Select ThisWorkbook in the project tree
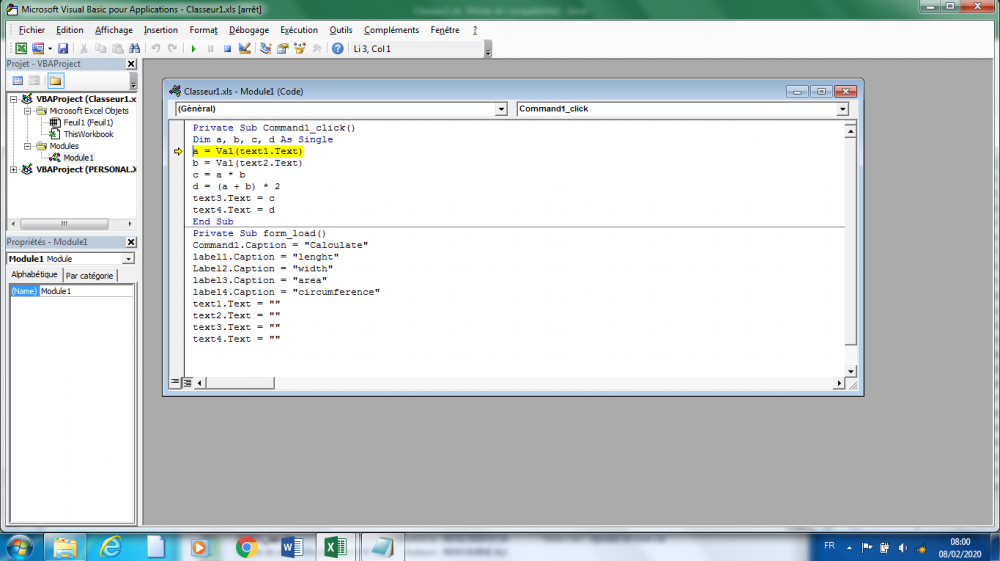Screen dimensions: 1000x561 [87, 134]
